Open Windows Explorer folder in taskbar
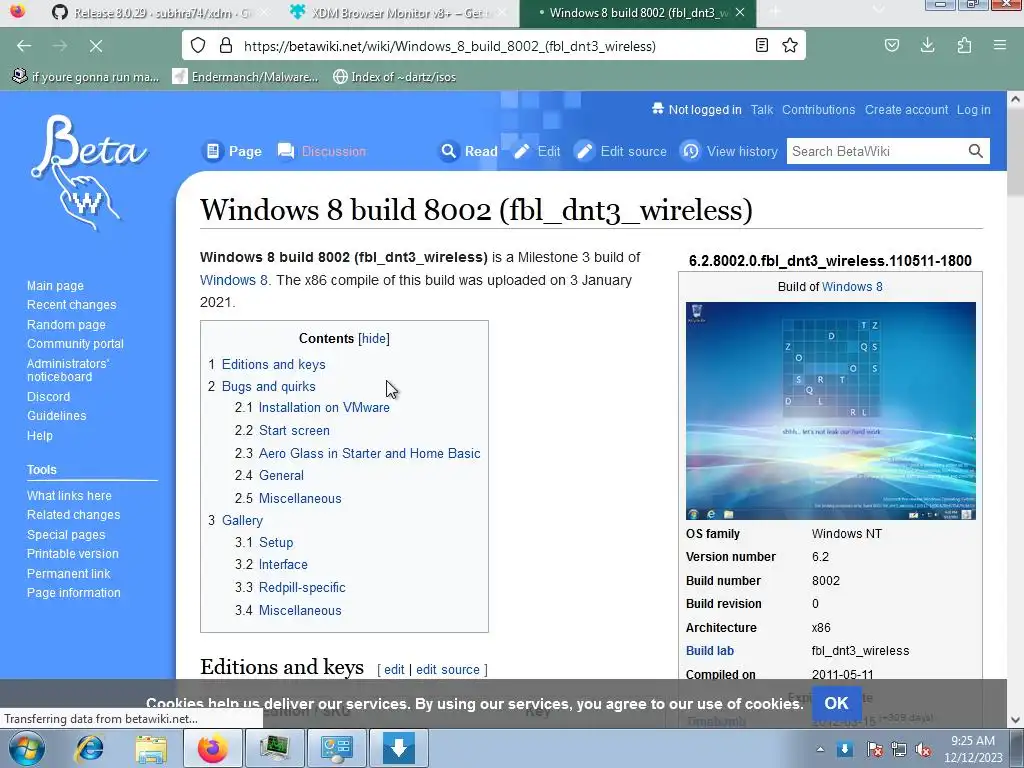This screenshot has width=1024, height=768. pos(151,748)
